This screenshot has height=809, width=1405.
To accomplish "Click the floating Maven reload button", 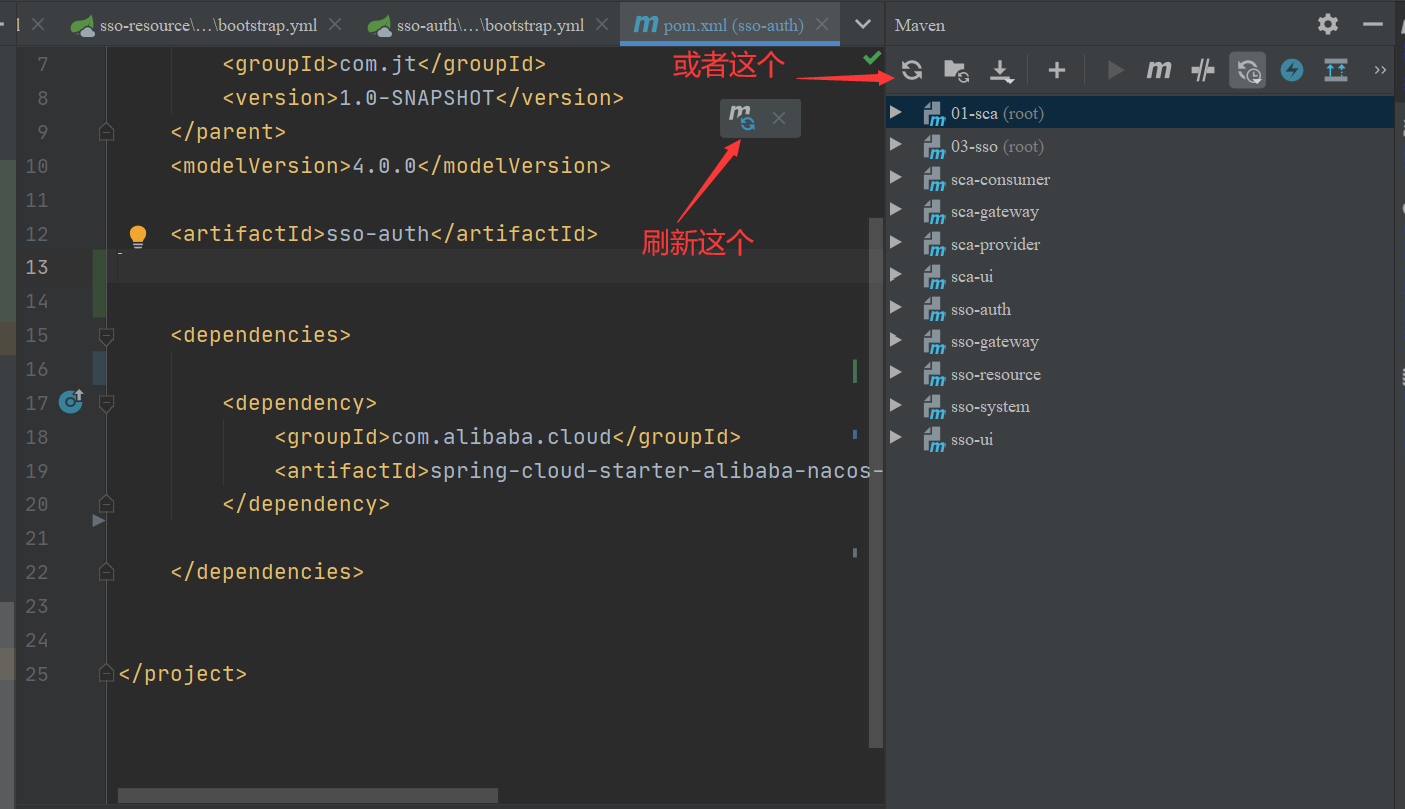I will click(742, 117).
